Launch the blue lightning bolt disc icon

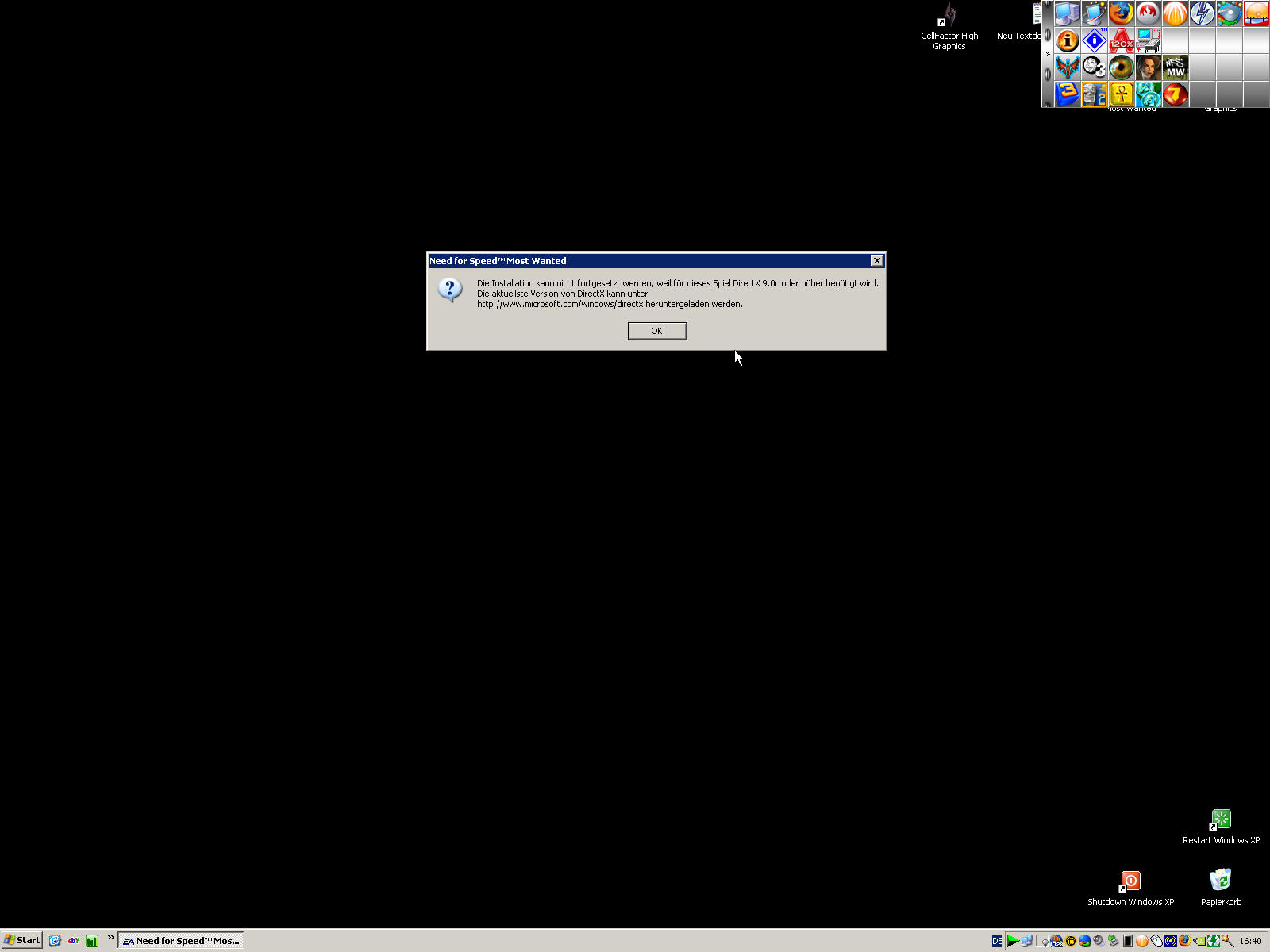tap(1203, 13)
